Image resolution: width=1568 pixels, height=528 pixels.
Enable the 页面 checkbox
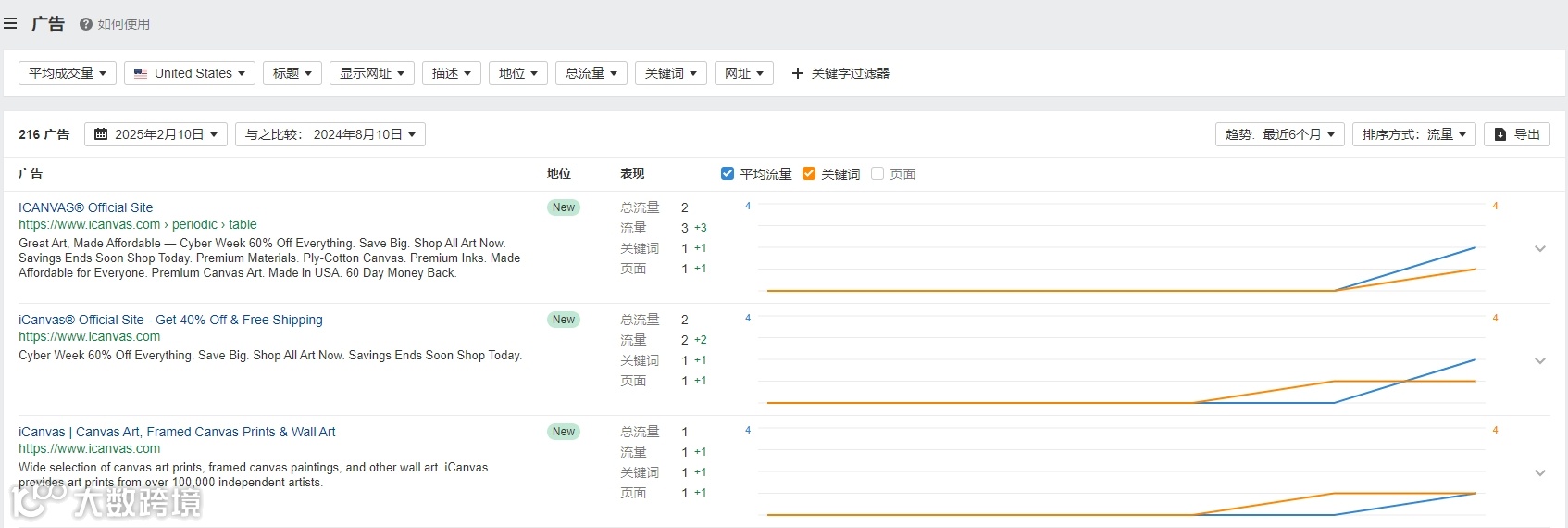(877, 173)
